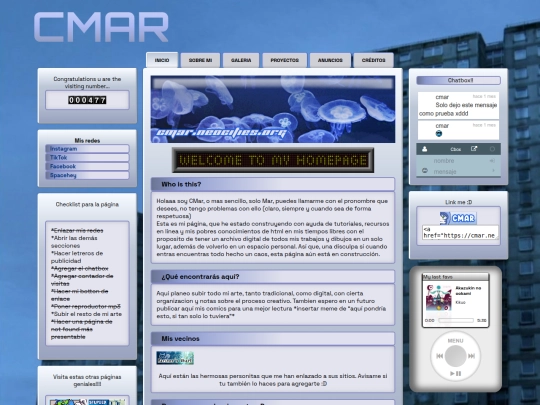
Task: Click the jellyfish cmar.neocities.org banner
Action: [273, 109]
